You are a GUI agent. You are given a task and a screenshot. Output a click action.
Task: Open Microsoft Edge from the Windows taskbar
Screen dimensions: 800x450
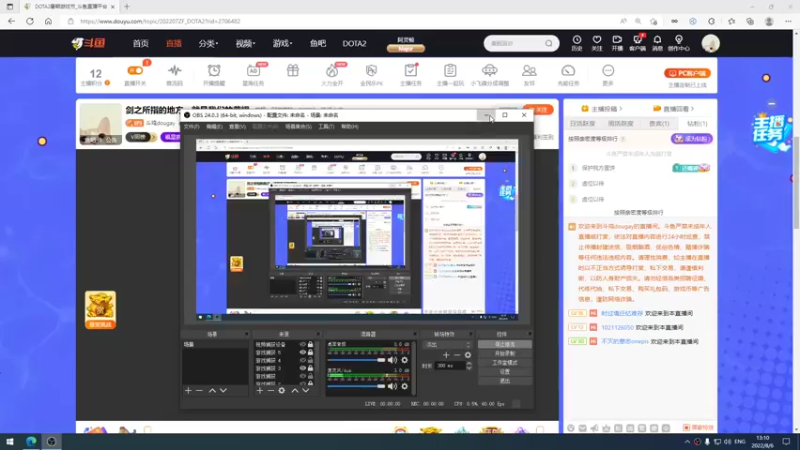click(31, 441)
